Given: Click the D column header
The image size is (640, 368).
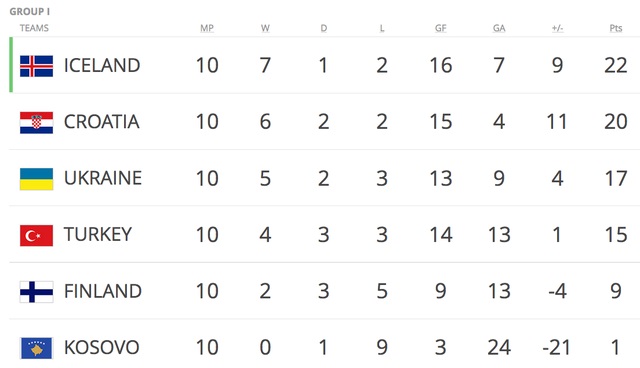Looking at the screenshot, I should pyautogui.click(x=324, y=28).
